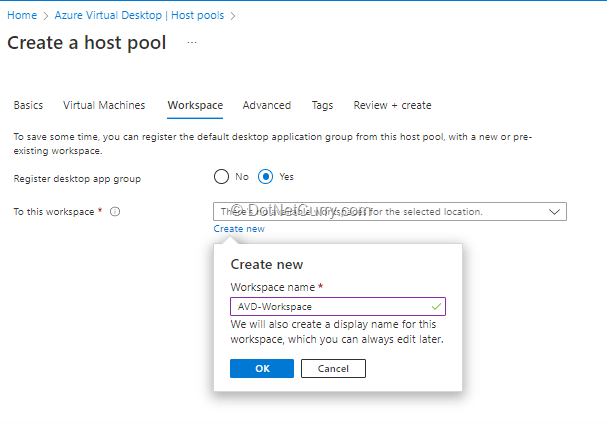Cancel the Create new dialog
Screen dimensions: 607x423
coord(333,368)
